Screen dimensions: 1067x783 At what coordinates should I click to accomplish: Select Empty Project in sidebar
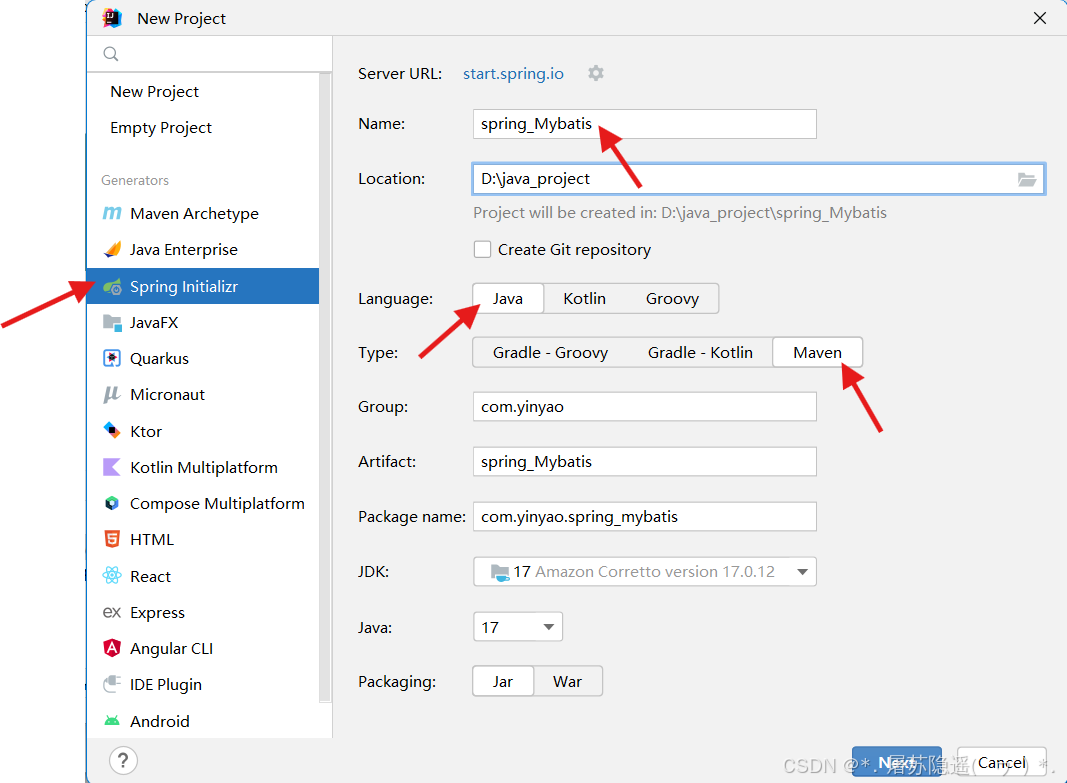tap(161, 127)
